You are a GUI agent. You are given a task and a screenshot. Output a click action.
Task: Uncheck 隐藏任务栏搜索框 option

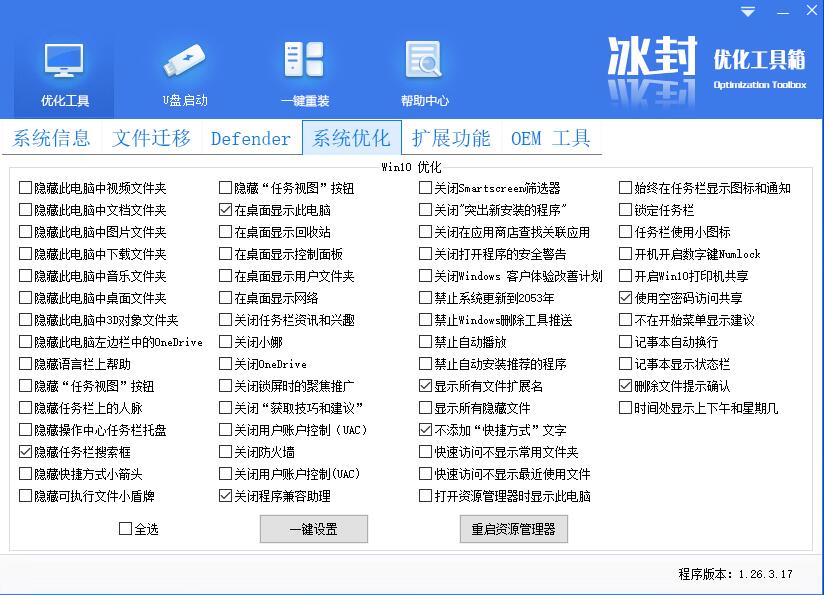(x=26, y=452)
